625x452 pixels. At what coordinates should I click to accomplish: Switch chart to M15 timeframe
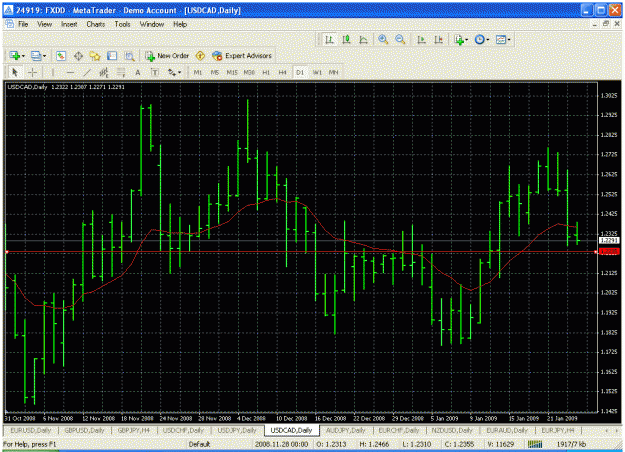coord(232,72)
